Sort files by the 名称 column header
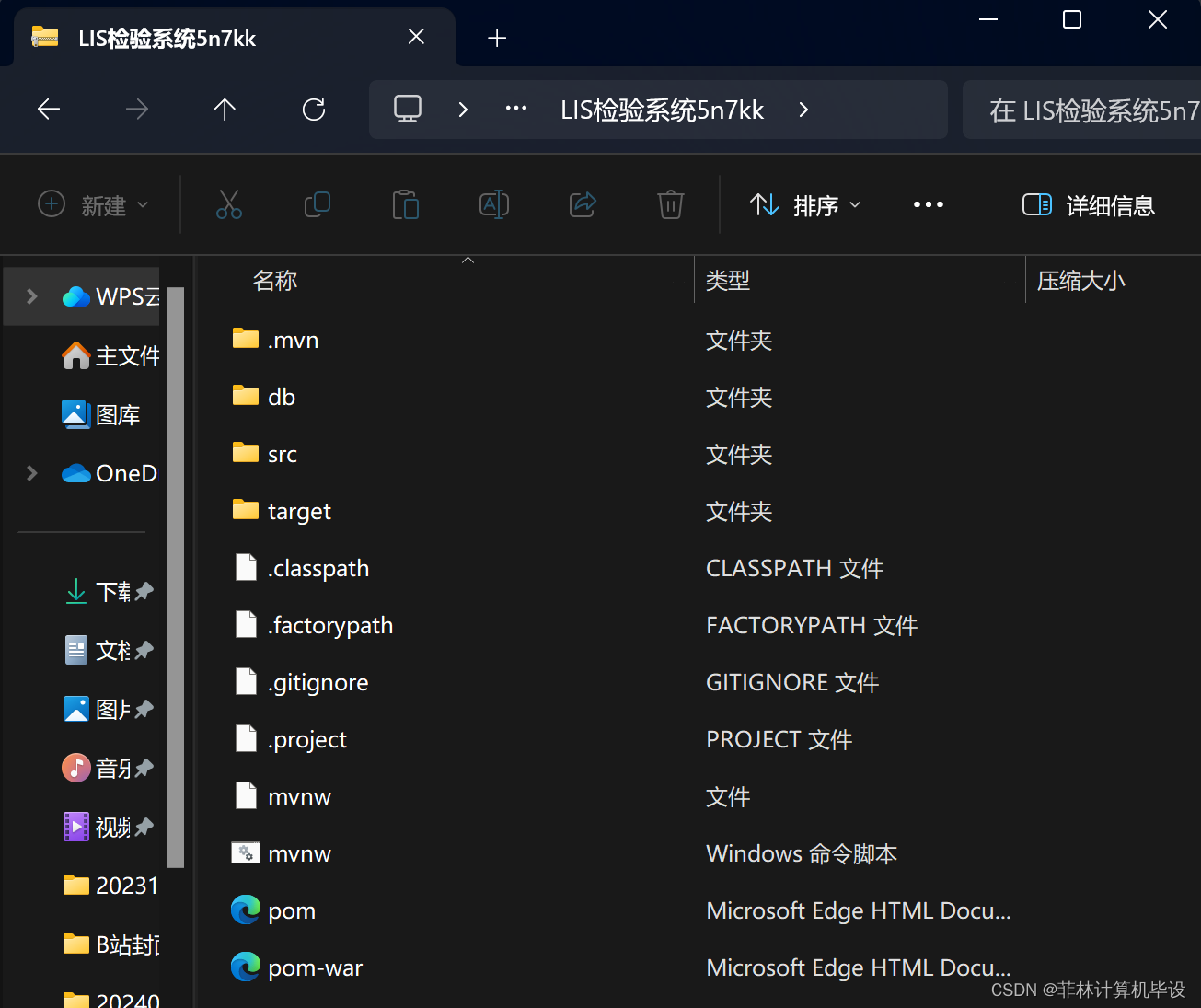 pos(274,280)
